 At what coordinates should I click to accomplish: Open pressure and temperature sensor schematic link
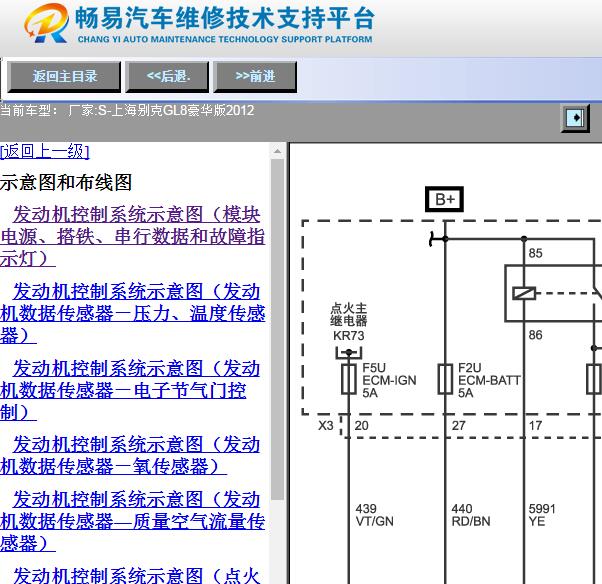point(132,313)
